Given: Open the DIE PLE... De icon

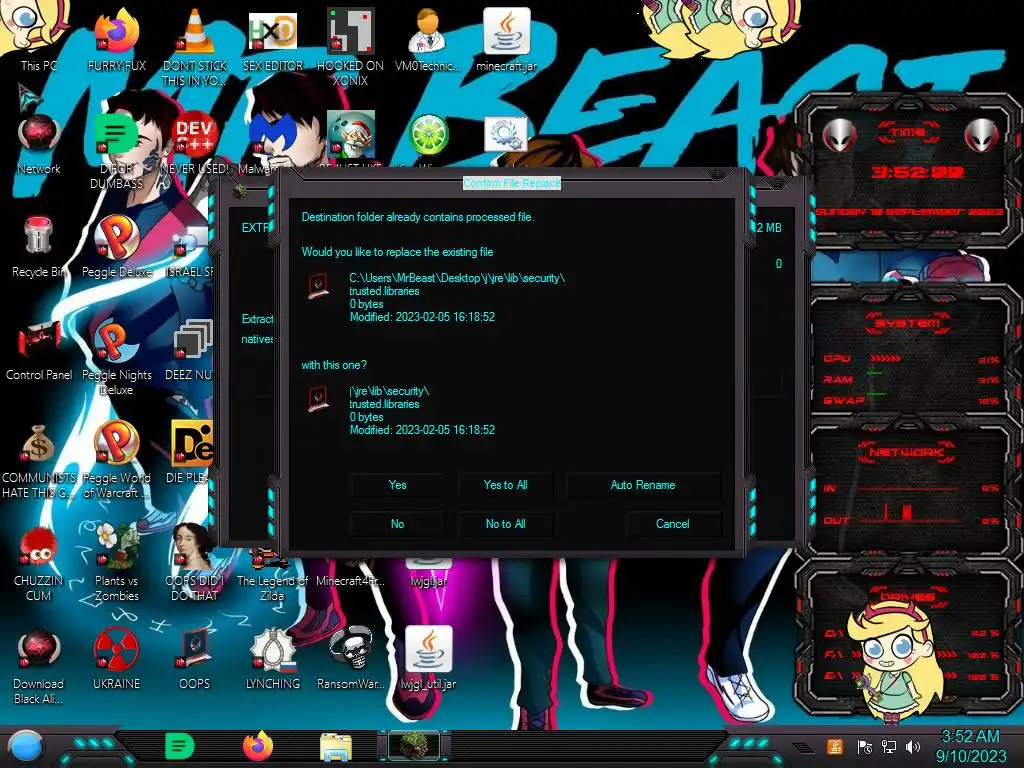Looking at the screenshot, I should tap(191, 453).
